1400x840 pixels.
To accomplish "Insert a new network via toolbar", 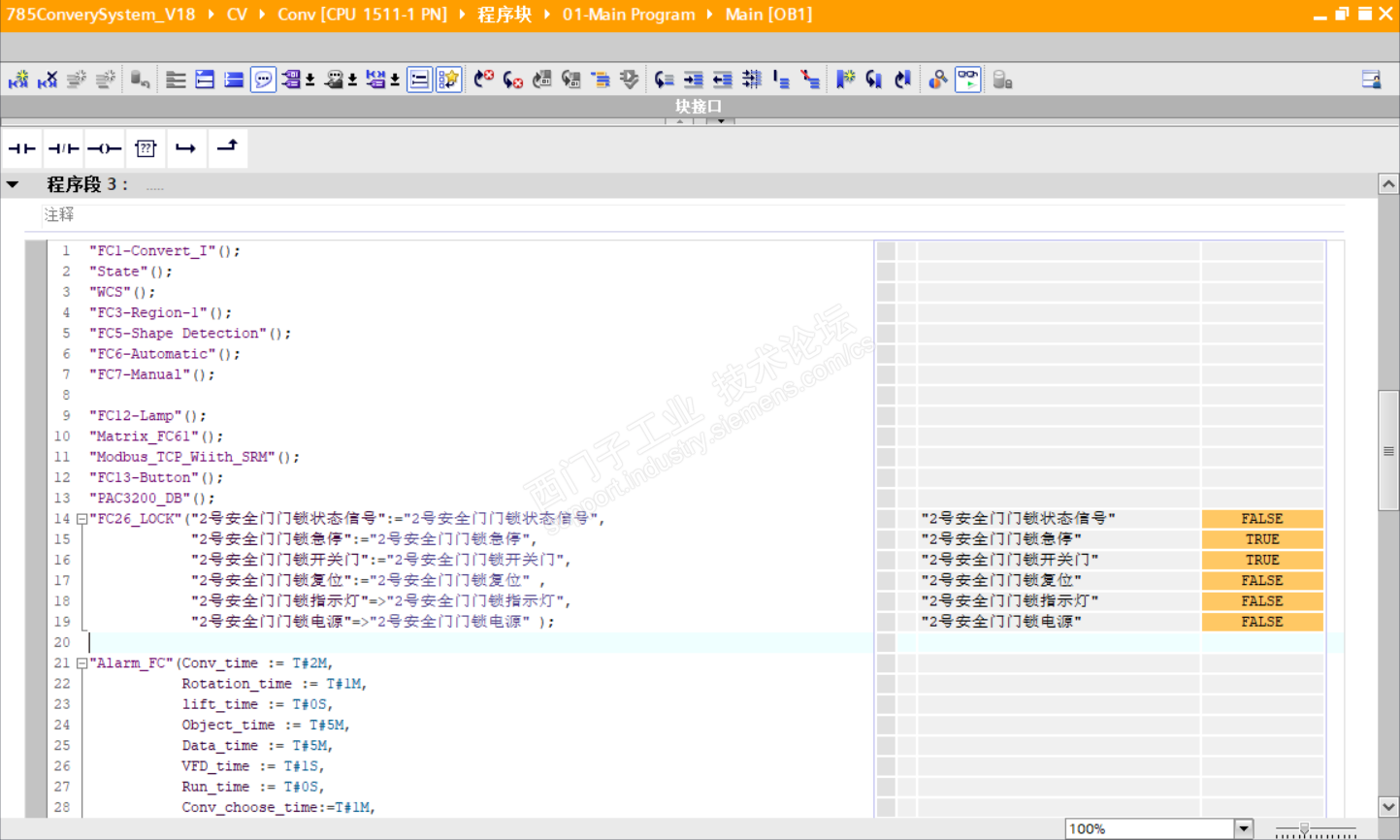I will [x=18, y=80].
